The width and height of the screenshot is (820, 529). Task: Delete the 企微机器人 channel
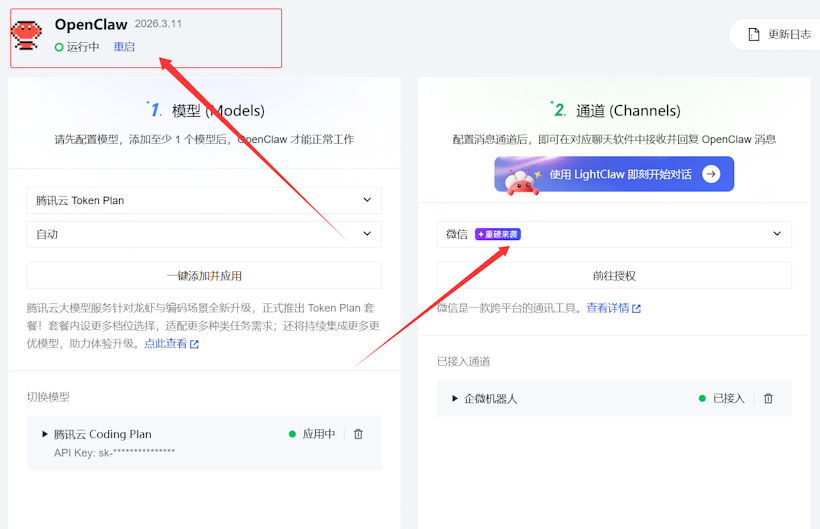(x=768, y=398)
